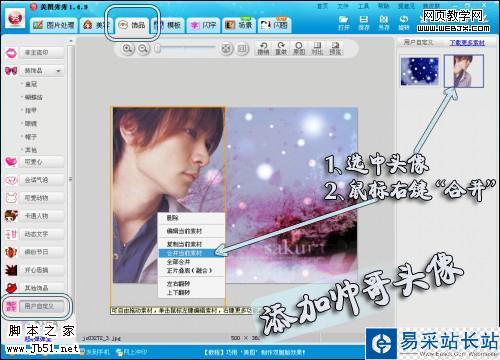
Task: Open the 闪图 tab
Action: coord(274,25)
